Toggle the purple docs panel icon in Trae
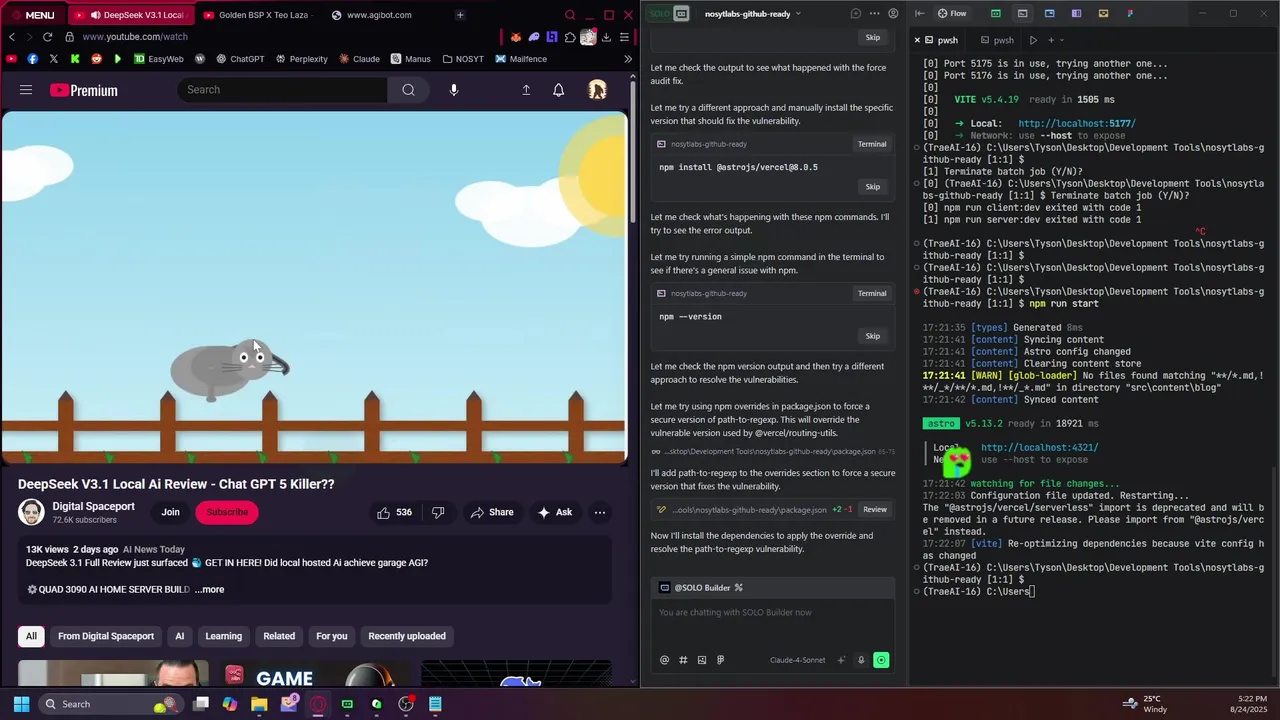The image size is (1280, 720). 1076,14
